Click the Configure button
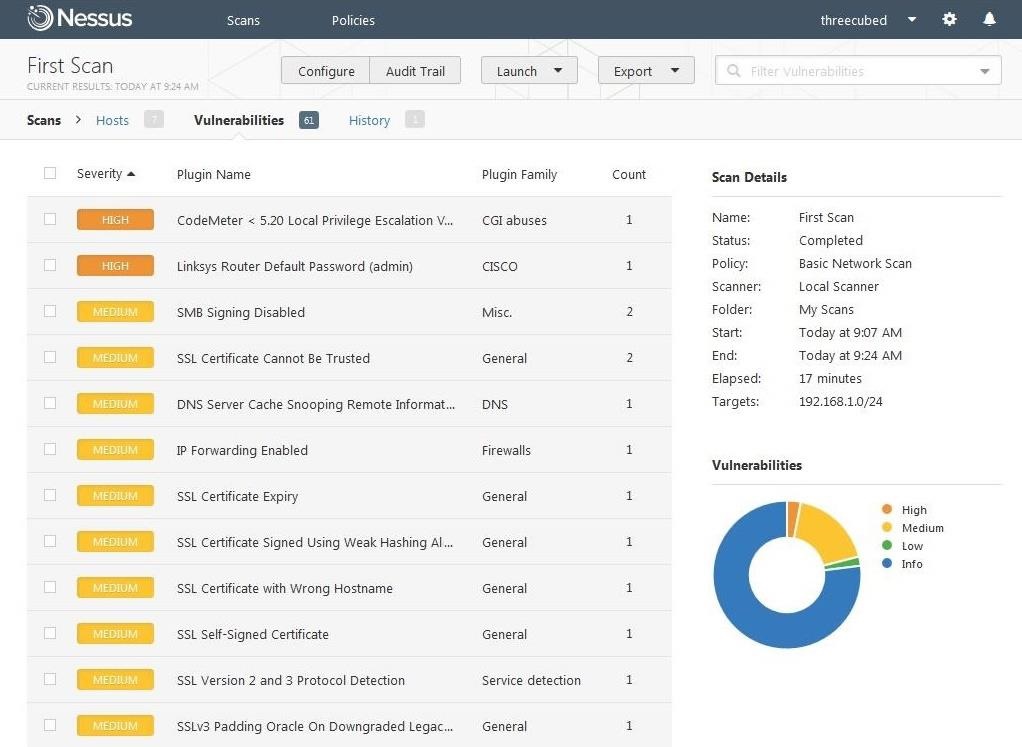The width and height of the screenshot is (1022, 747). 326,71
